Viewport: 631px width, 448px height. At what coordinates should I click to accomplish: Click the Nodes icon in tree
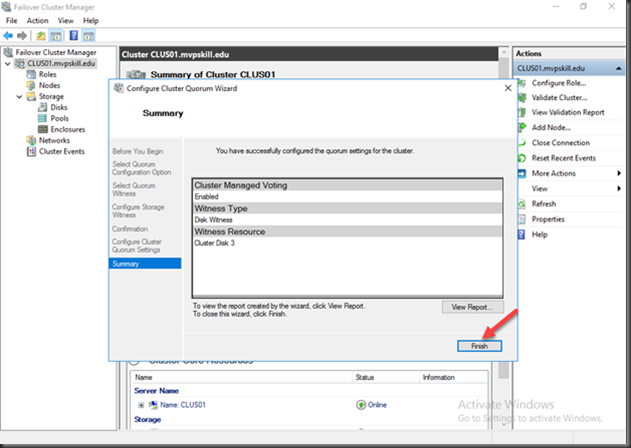pos(31,85)
